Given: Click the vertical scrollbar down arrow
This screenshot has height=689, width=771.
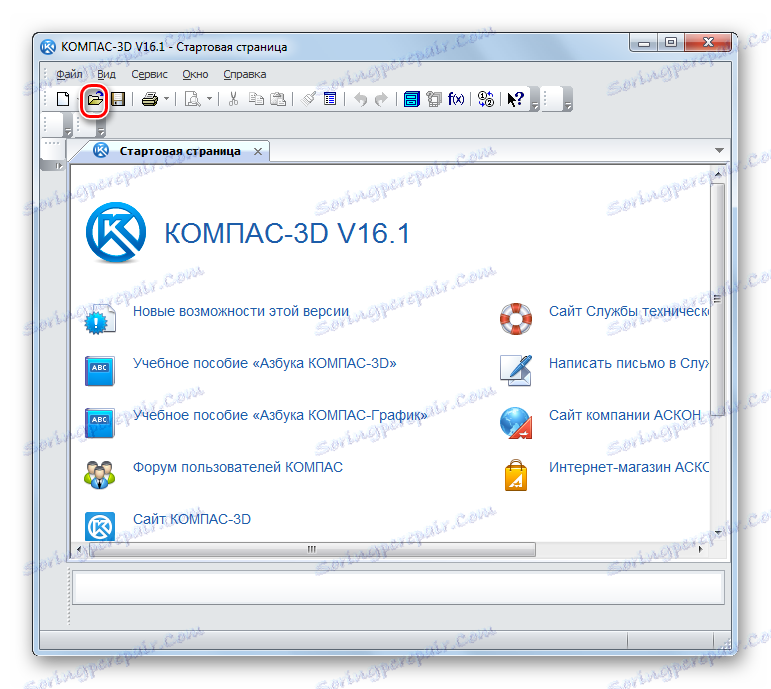Looking at the screenshot, I should pos(717,533).
